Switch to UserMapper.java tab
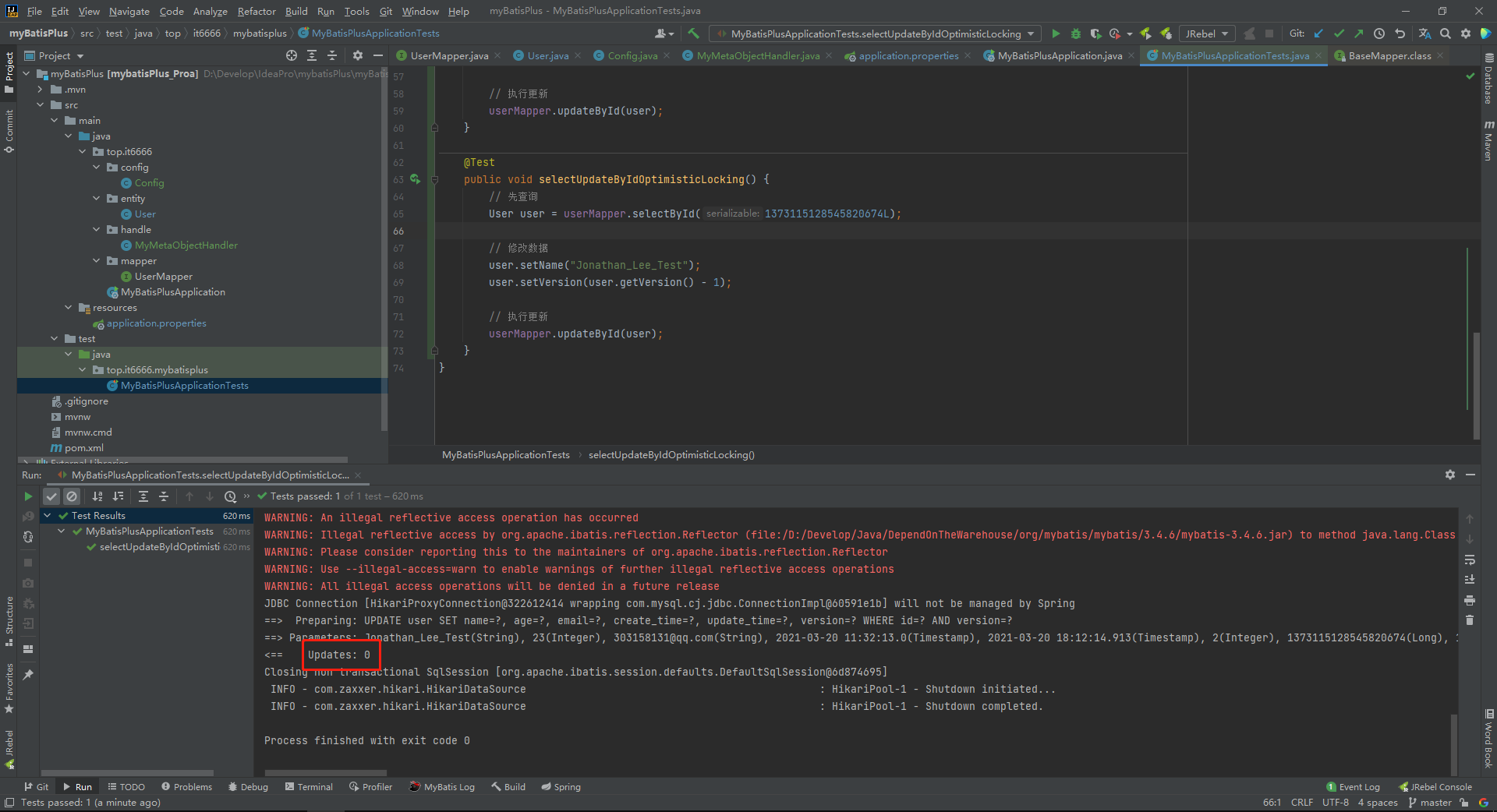Viewport: 1497px width, 812px height. [x=448, y=55]
